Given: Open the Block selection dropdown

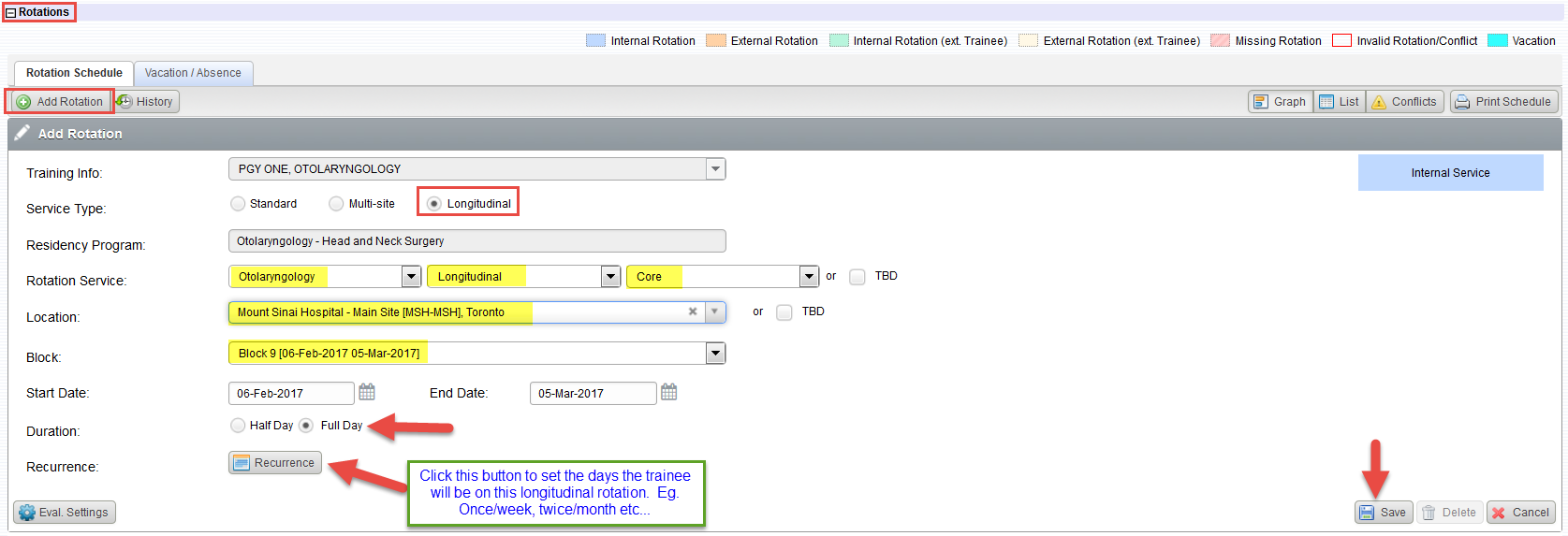Looking at the screenshot, I should pos(715,354).
